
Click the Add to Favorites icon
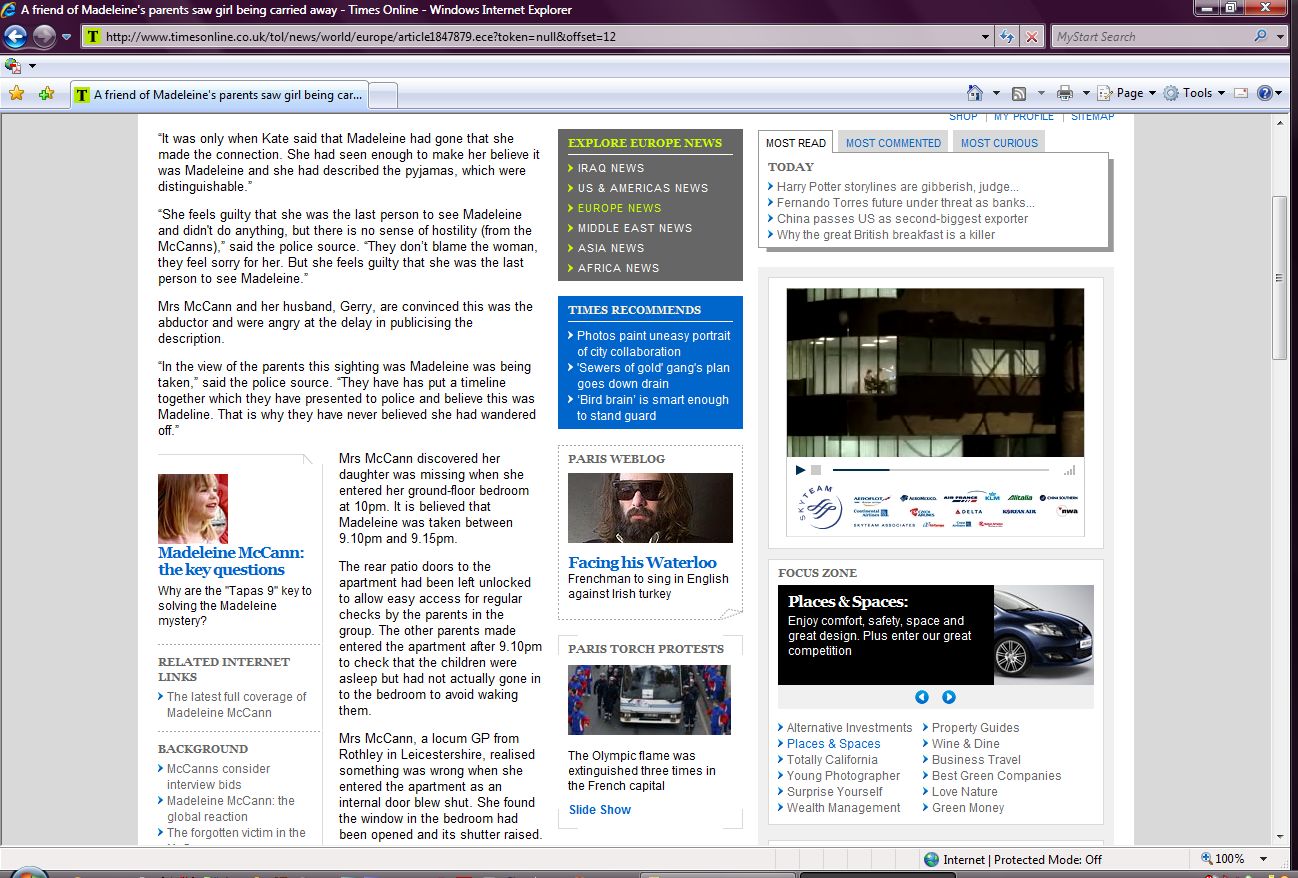point(46,94)
